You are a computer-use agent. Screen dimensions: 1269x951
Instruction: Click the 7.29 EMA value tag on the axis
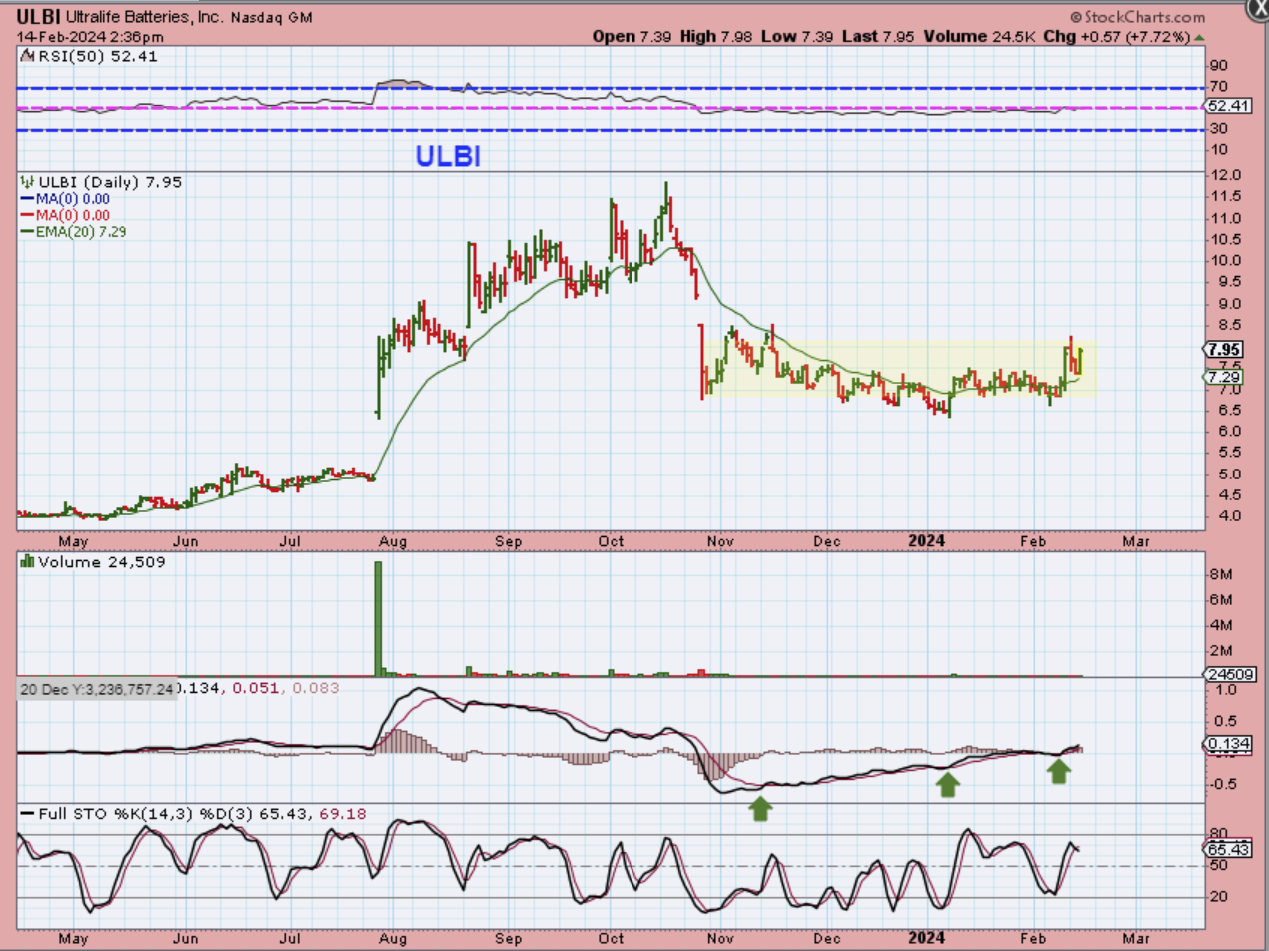[x=1223, y=377]
